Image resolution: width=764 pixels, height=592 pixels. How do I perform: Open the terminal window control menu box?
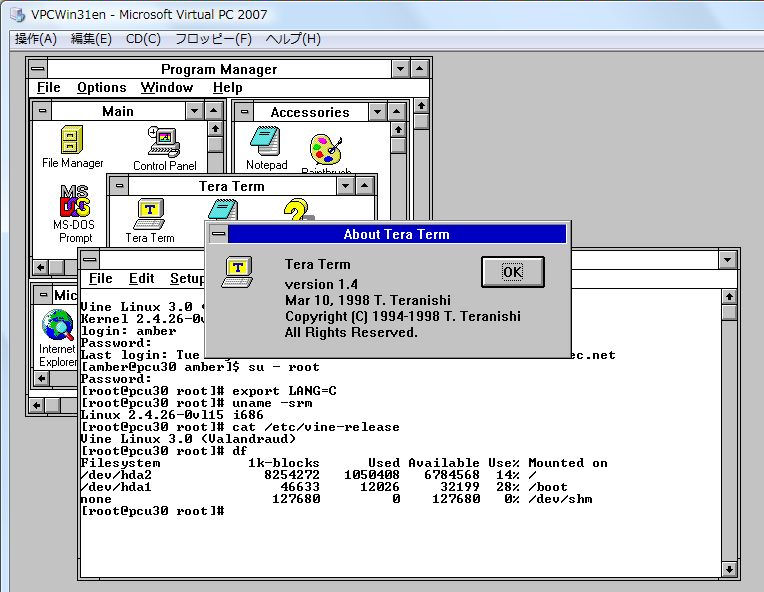[x=90, y=259]
